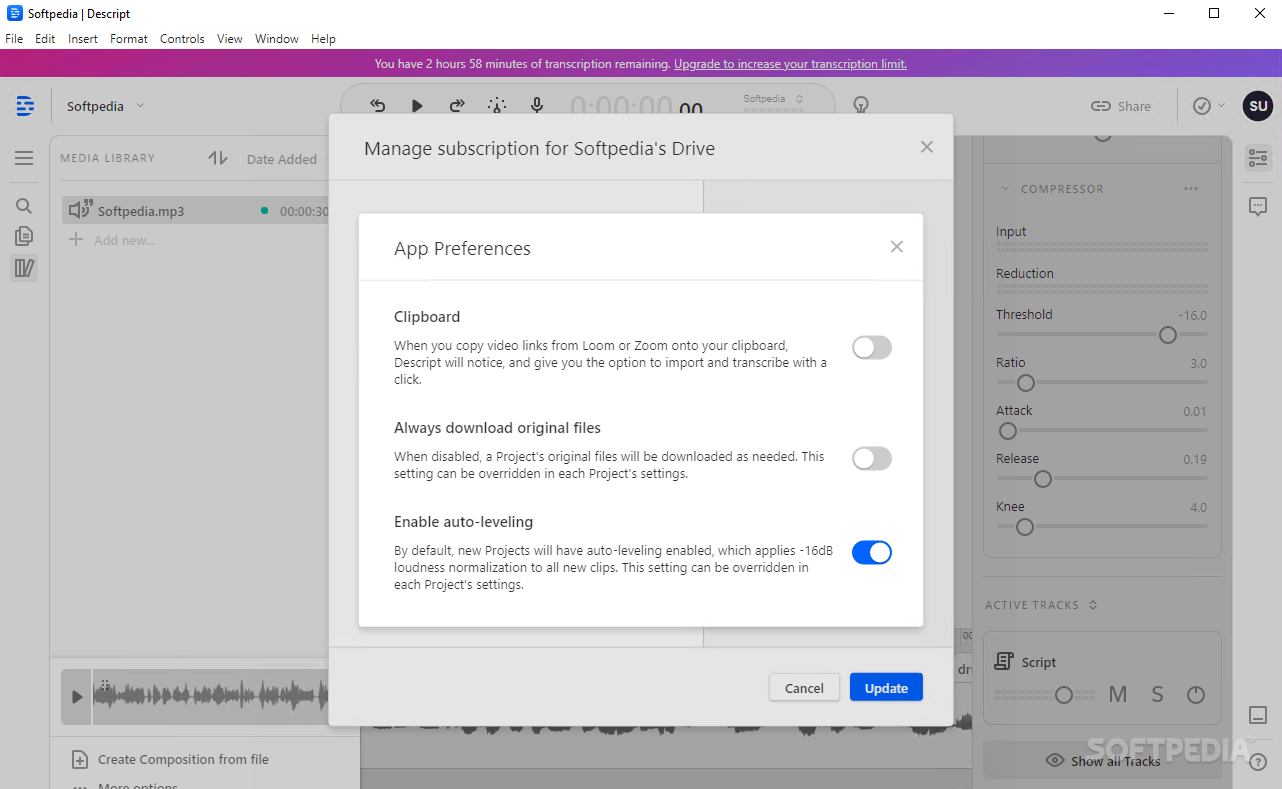Open the search icon in left sidebar

[24, 206]
